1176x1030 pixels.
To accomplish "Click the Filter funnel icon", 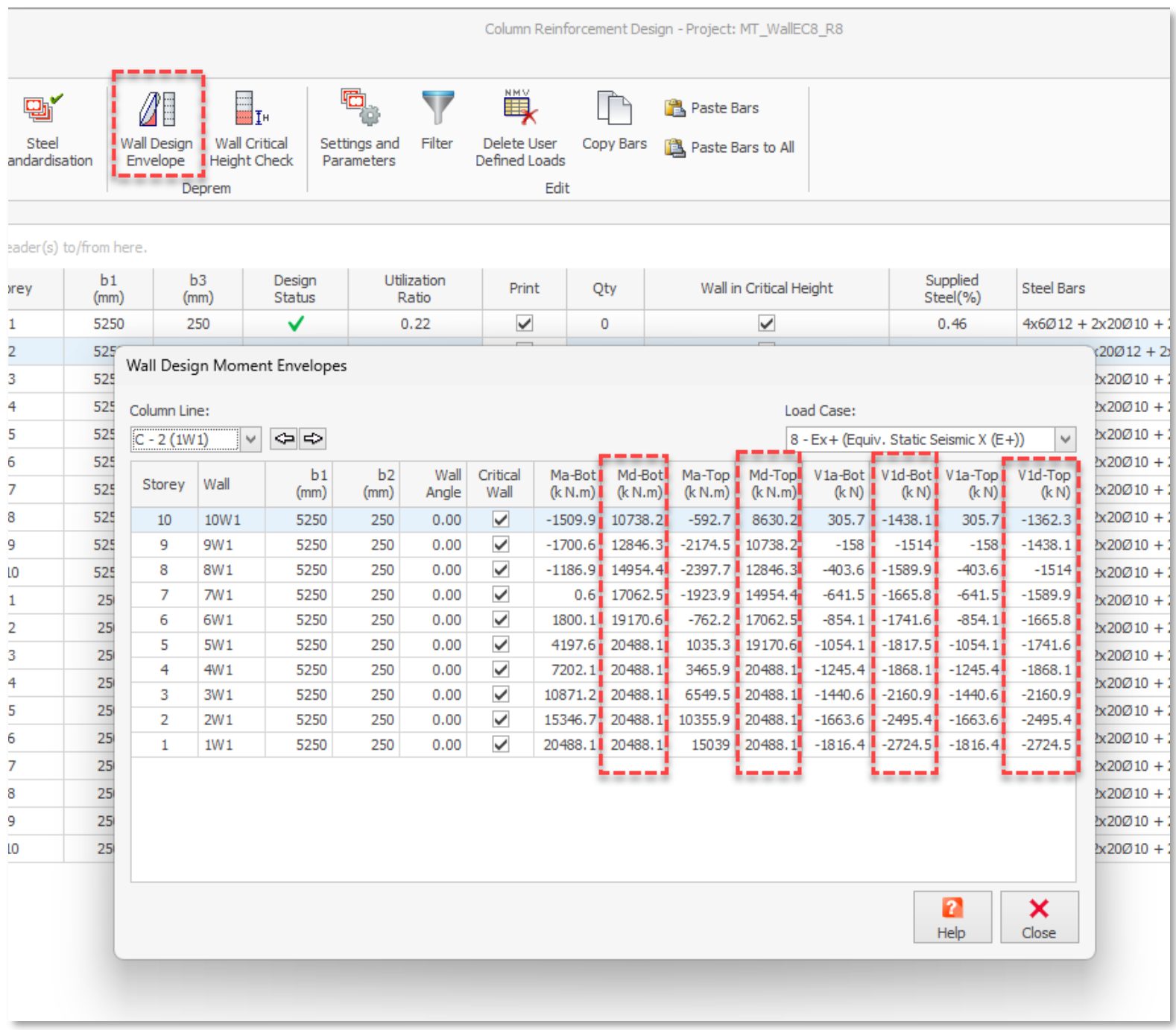I will tap(437, 109).
